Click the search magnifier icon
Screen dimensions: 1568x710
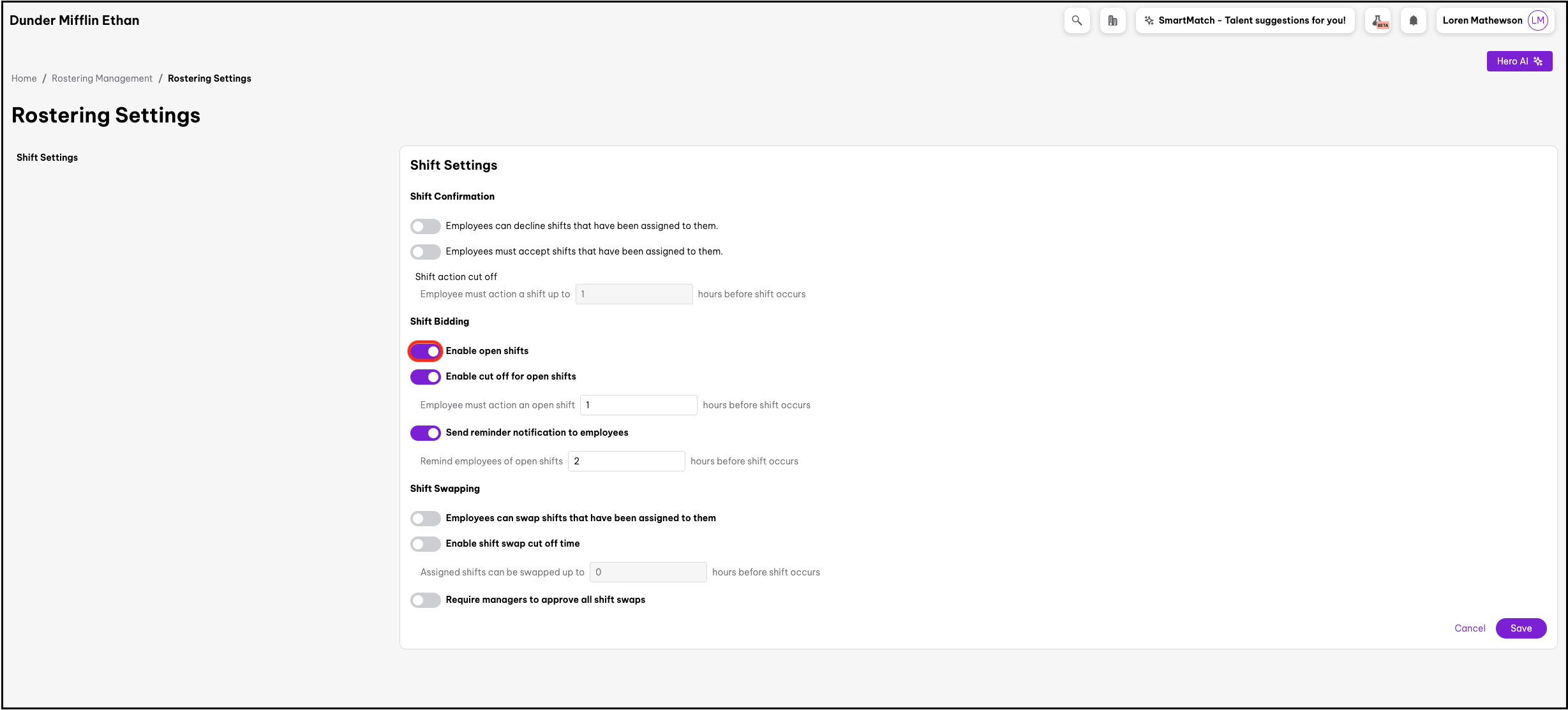(1077, 20)
